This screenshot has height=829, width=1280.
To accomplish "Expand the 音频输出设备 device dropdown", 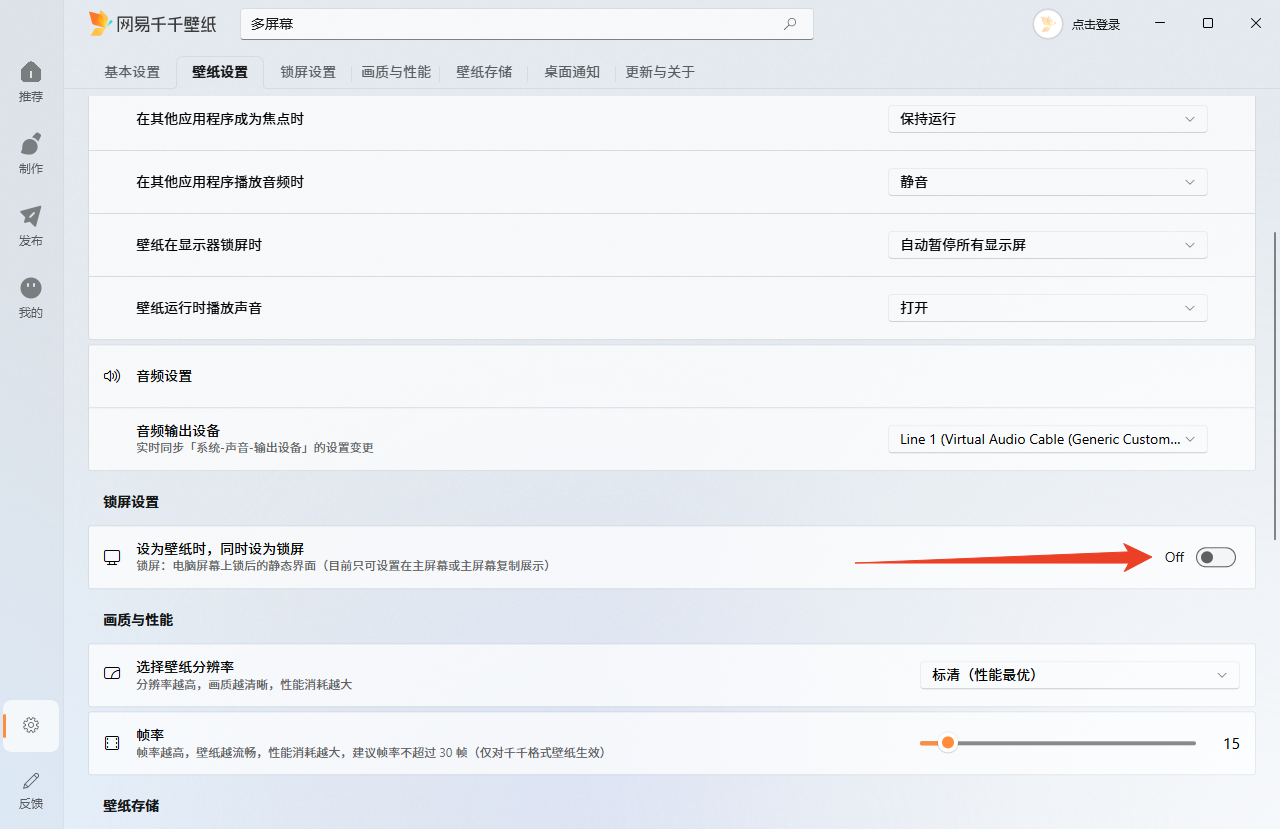I will 1047,438.
